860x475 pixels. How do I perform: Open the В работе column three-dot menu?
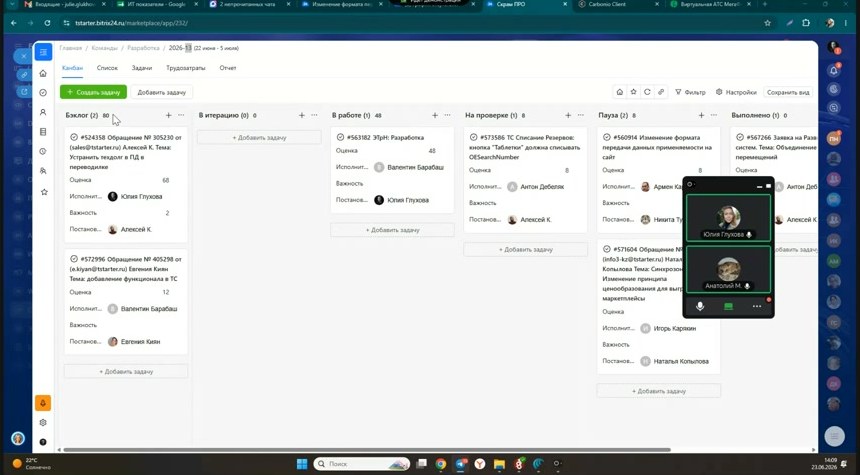[x=448, y=115]
